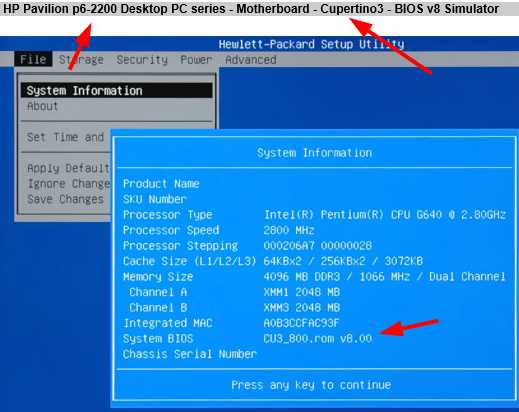Click the Processor Type label

tap(168, 215)
